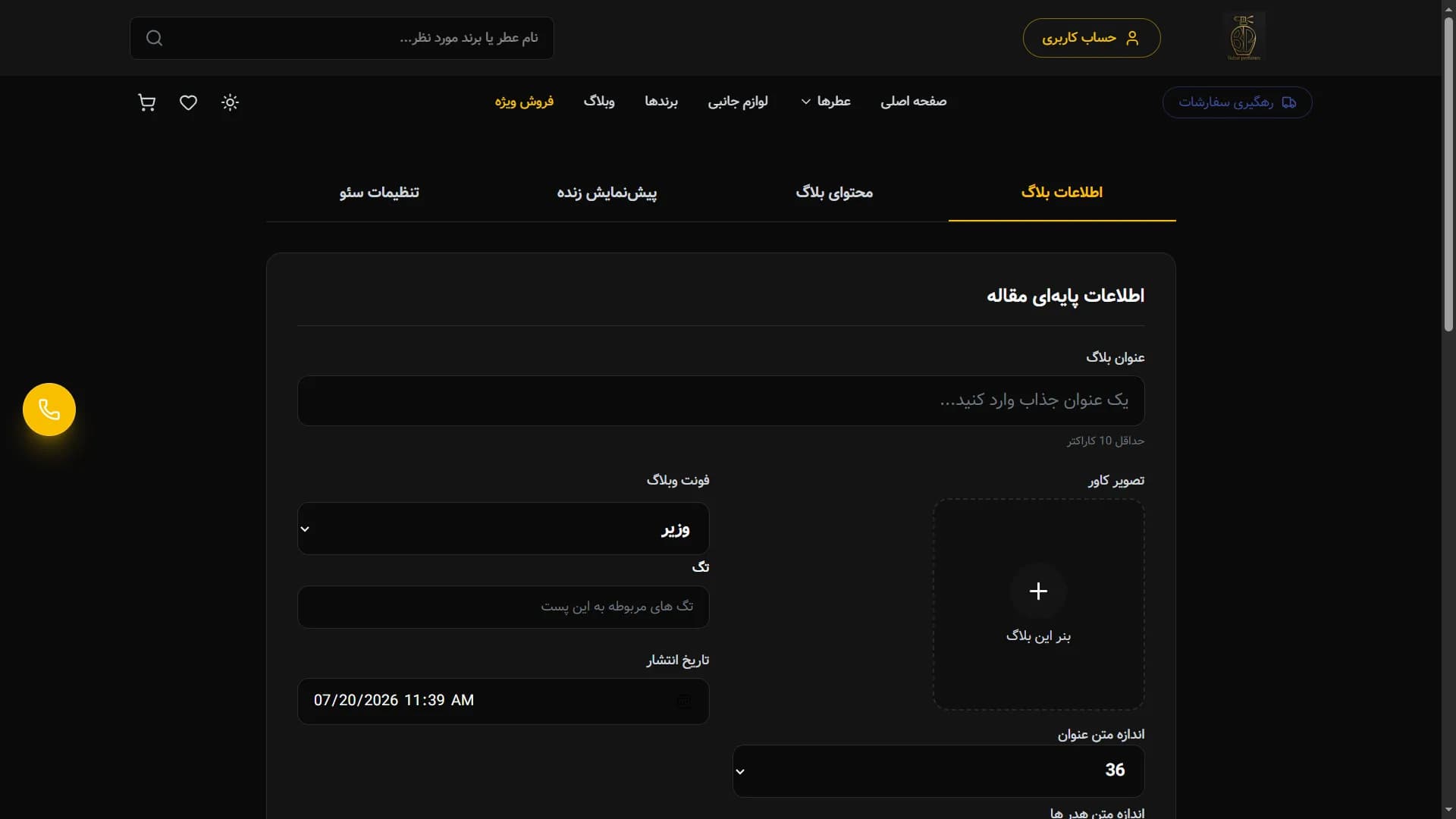Open favorites heart icon
Image resolution: width=1456 pixels, height=819 pixels.
[x=188, y=102]
